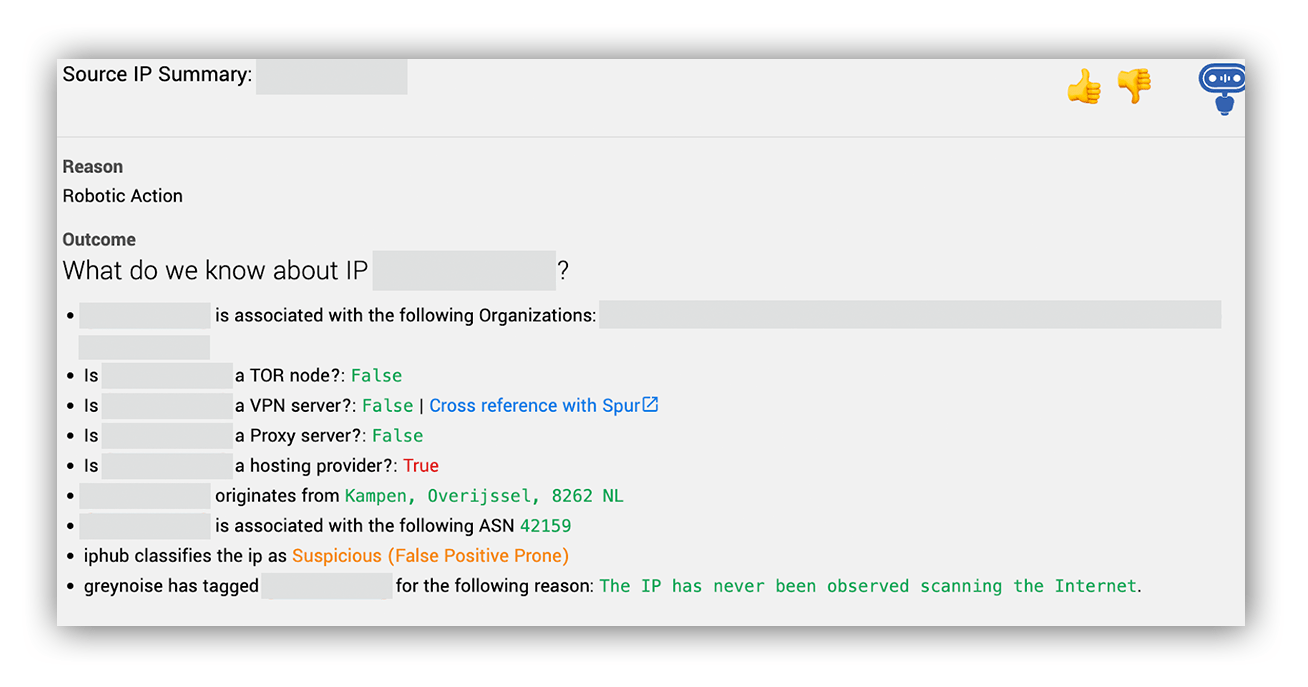This screenshot has height=687, width=1308.
Task: Click external-link icon beside Spur
Action: (650, 405)
